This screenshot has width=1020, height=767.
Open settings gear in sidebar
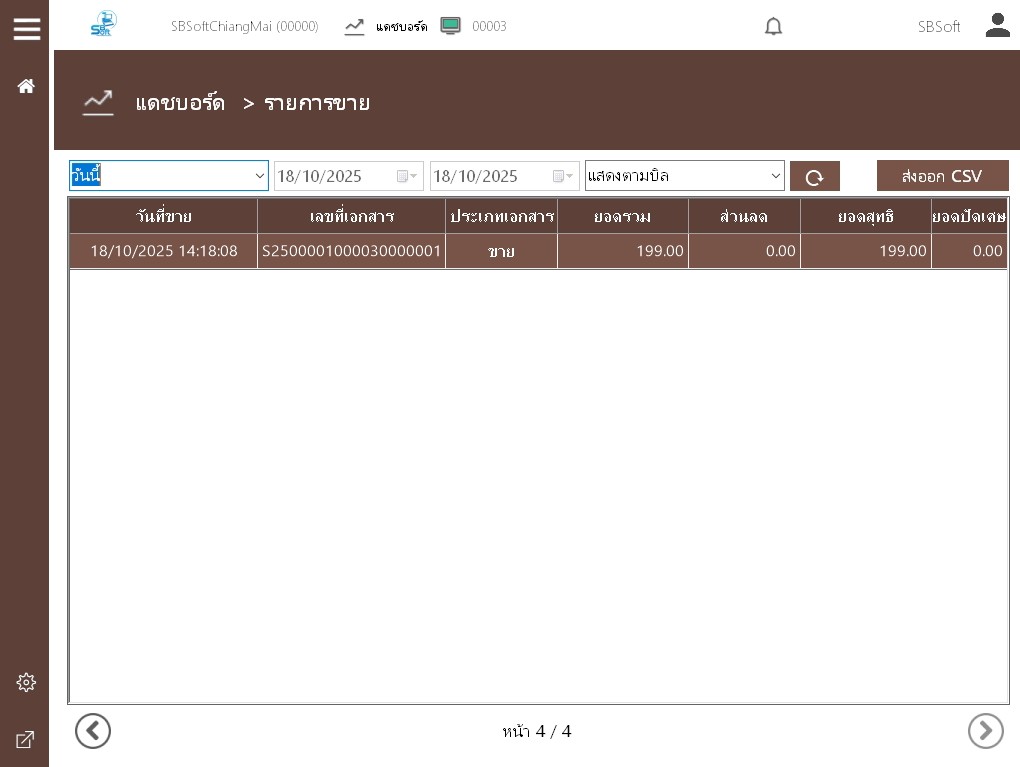point(26,682)
